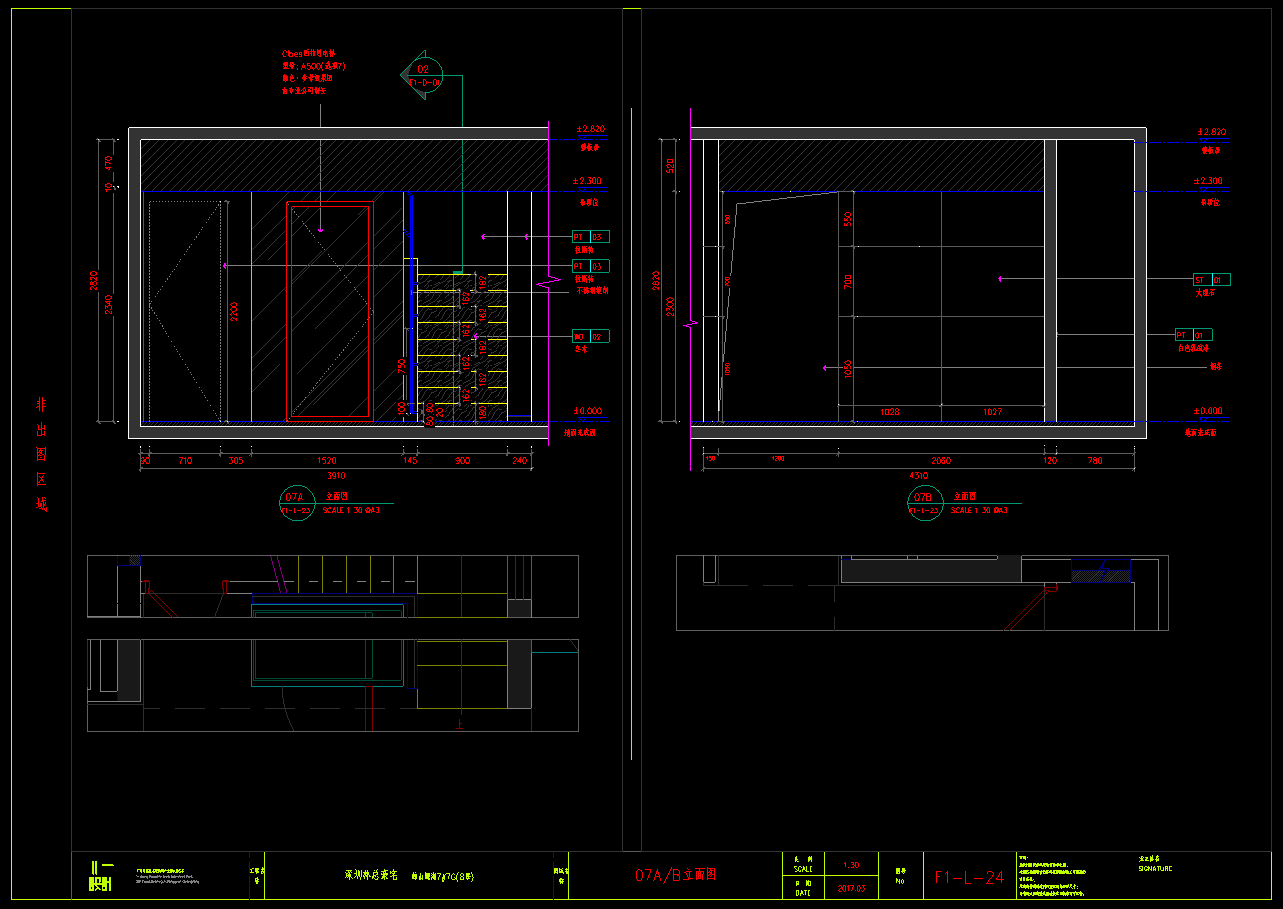This screenshot has height=909, width=1283.
Task: Click the SCALE 1:30 text under 07B
Action: (x=979, y=510)
